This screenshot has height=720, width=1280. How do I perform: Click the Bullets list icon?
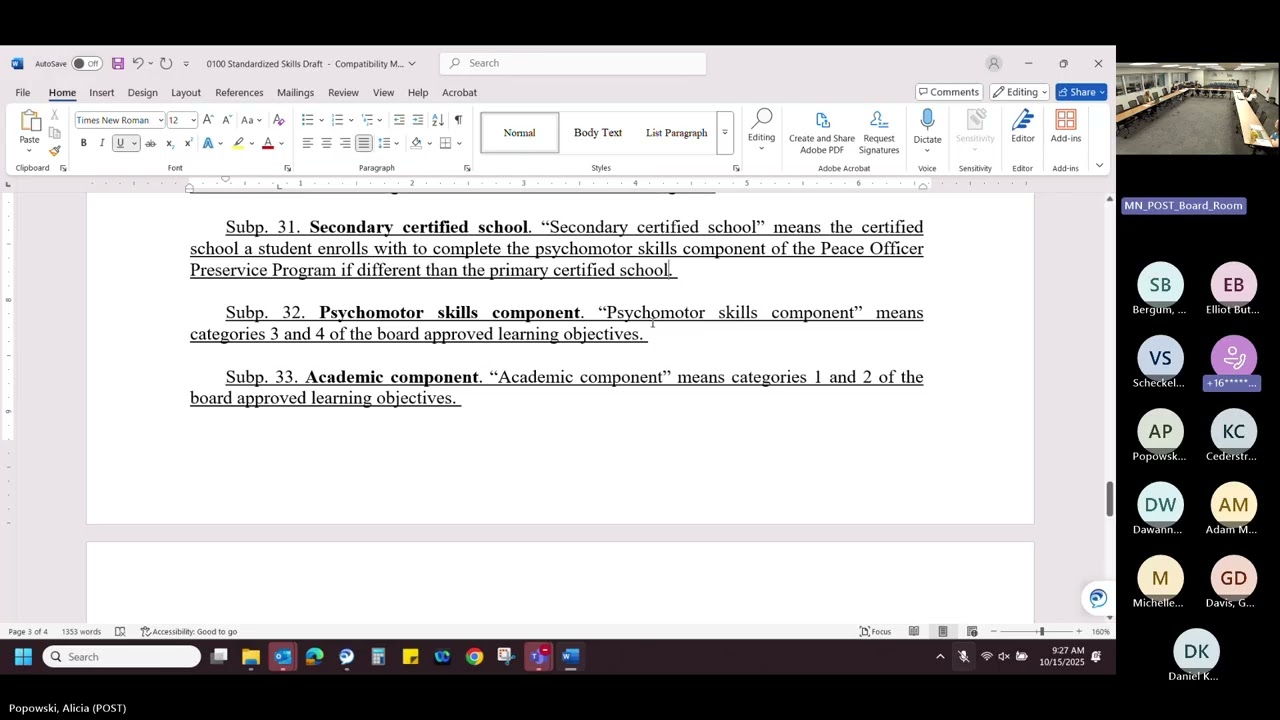307,120
